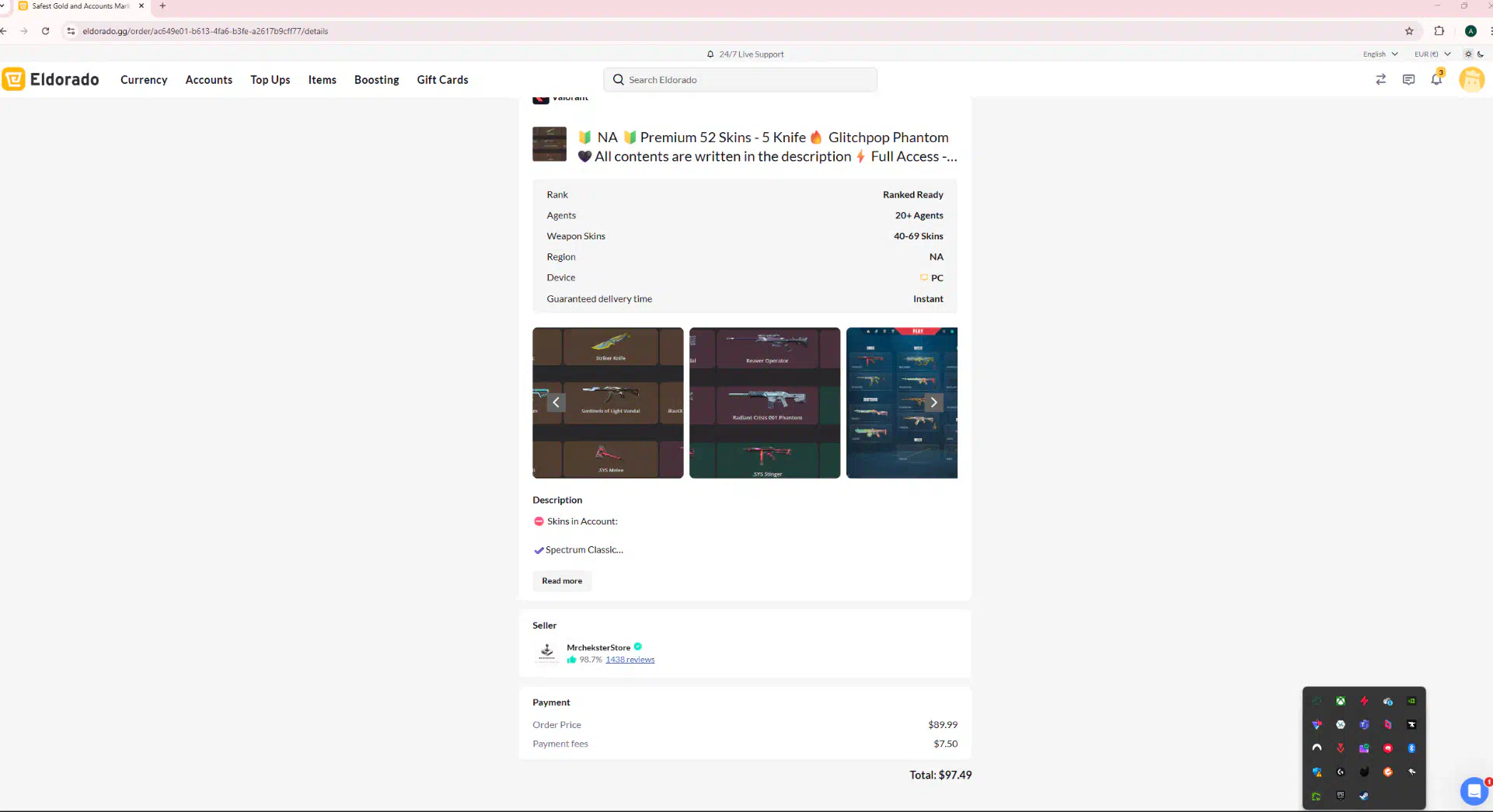Open MrcheksterStore seller profile
Screen dimensions: 1493x812
[x=598, y=647]
